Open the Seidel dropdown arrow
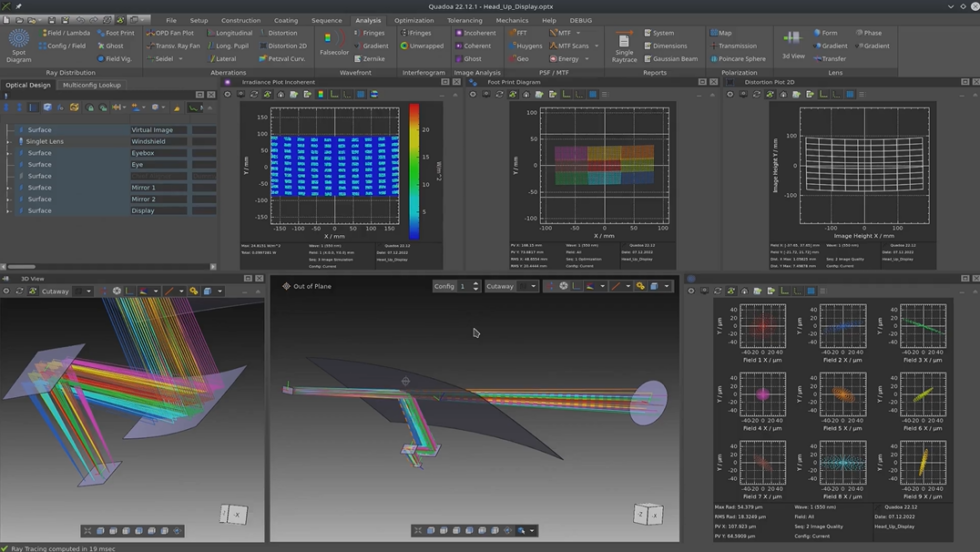Image resolution: width=980 pixels, height=552 pixels. [x=181, y=59]
